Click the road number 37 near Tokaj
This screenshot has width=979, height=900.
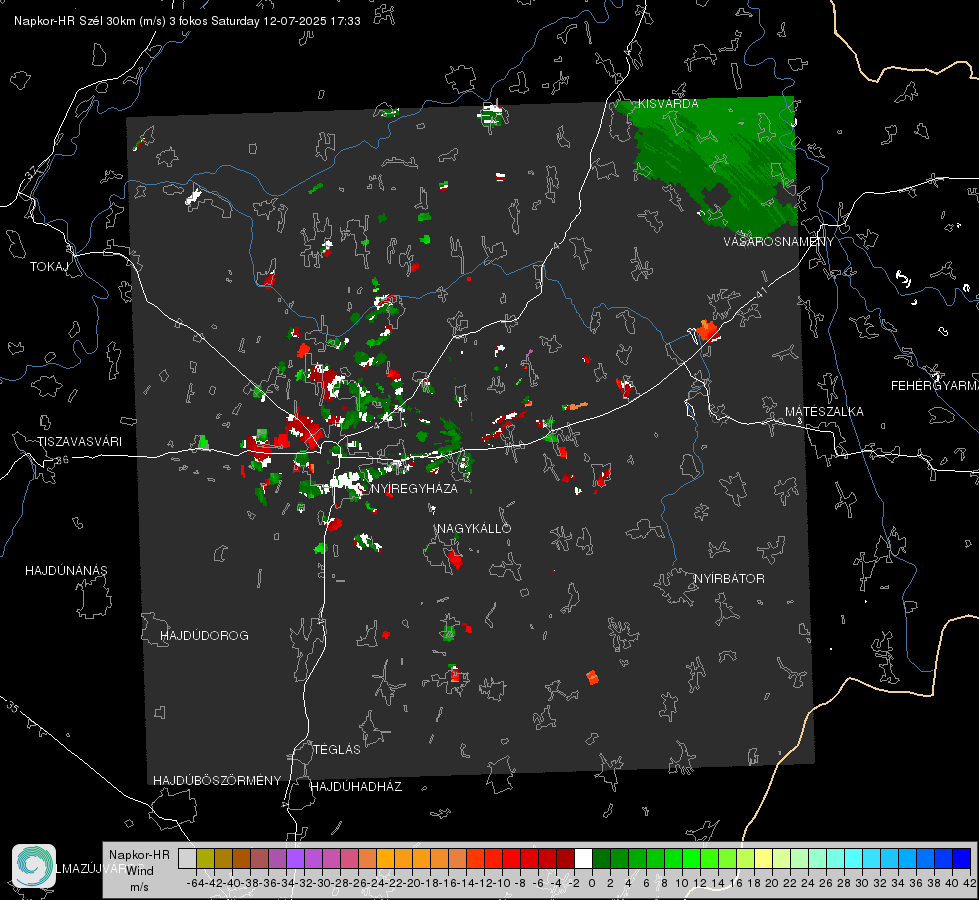[31, 172]
